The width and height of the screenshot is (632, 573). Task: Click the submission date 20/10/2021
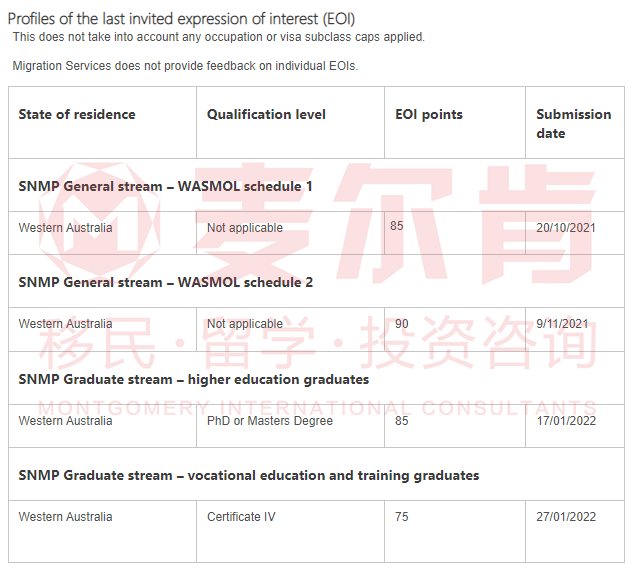565,228
